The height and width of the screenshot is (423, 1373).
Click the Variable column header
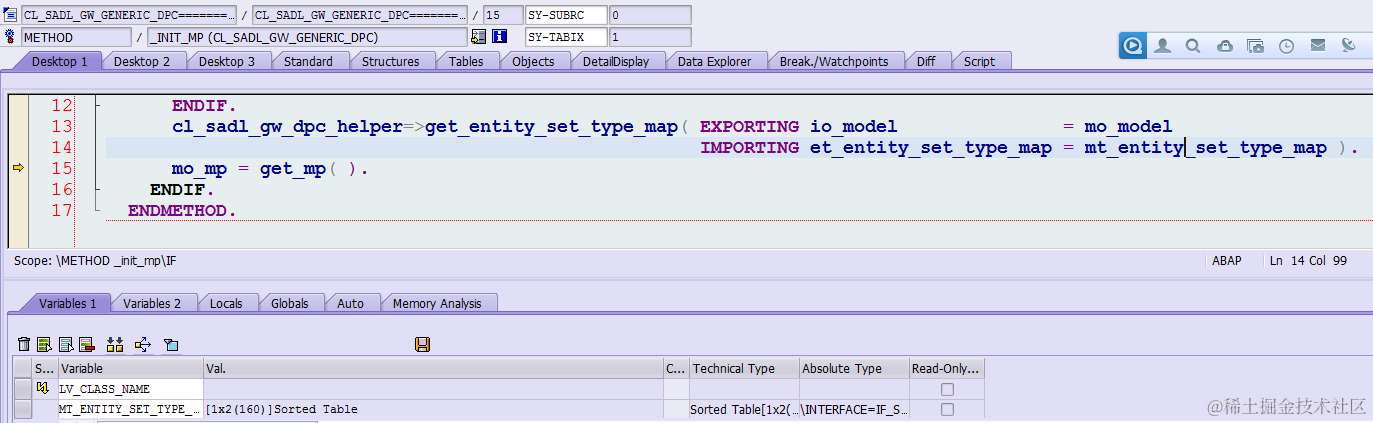pos(131,368)
